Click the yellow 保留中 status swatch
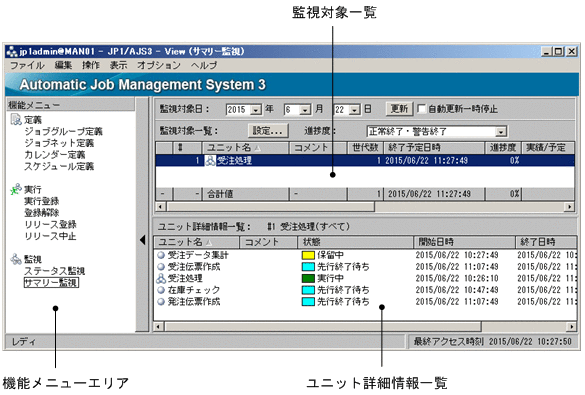The width and height of the screenshot is (585, 395). point(308,255)
